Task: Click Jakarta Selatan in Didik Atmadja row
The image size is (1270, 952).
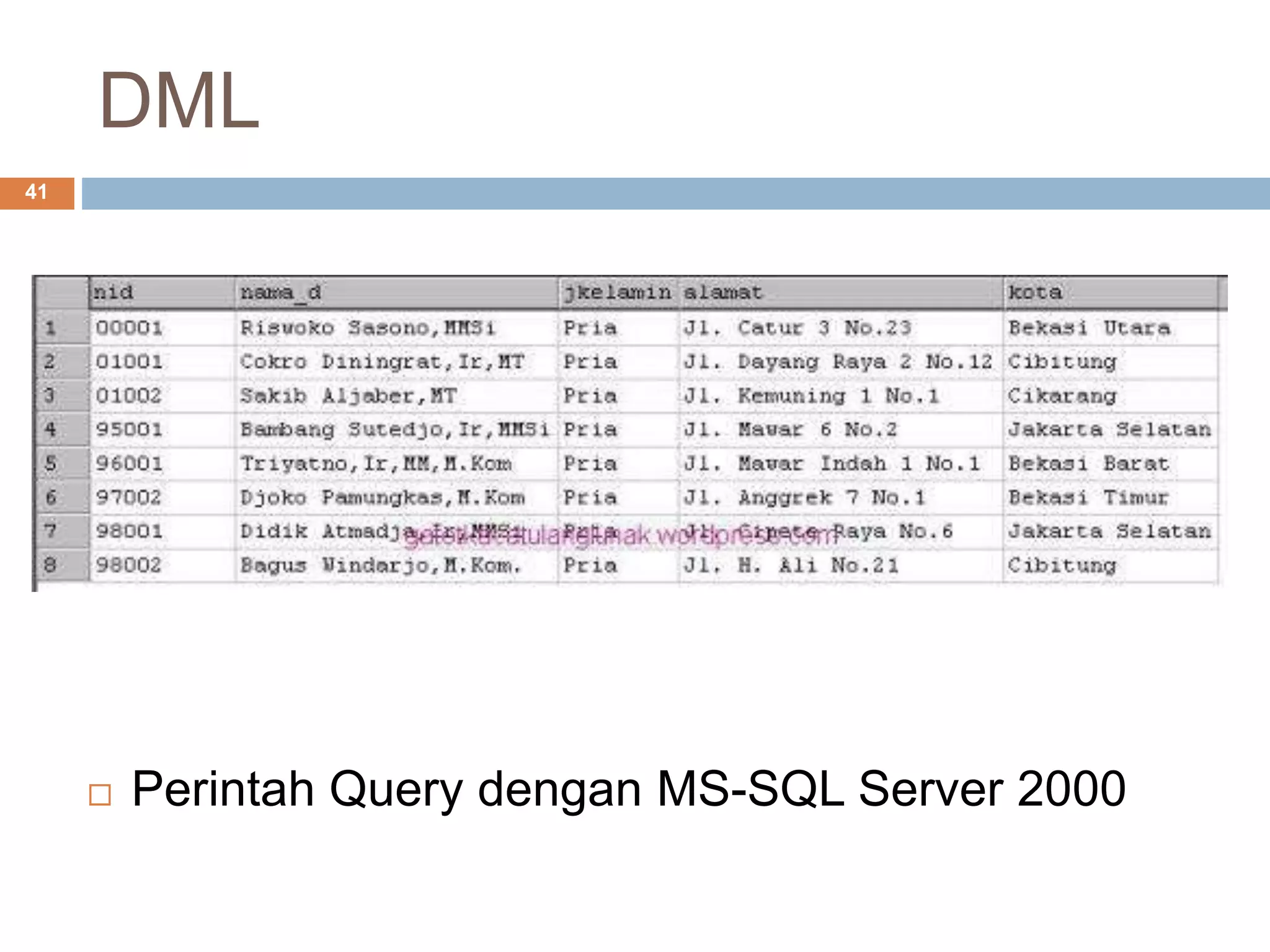Action: pos(1109,531)
